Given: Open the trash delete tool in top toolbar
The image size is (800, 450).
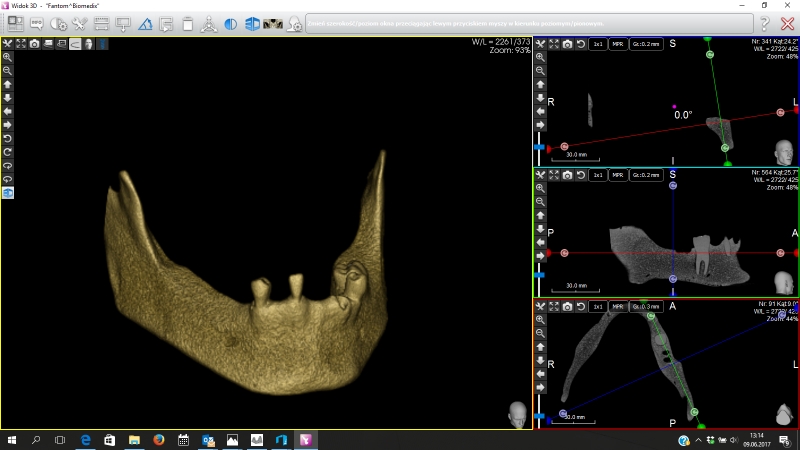Looking at the screenshot, I should 189,23.
